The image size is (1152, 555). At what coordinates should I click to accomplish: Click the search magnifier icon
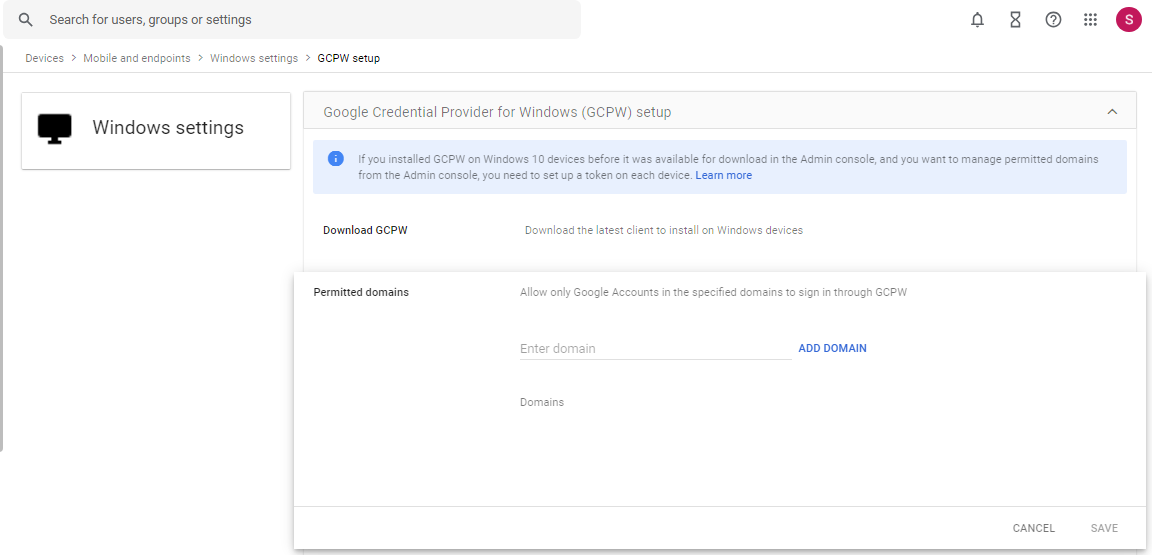coord(26,20)
